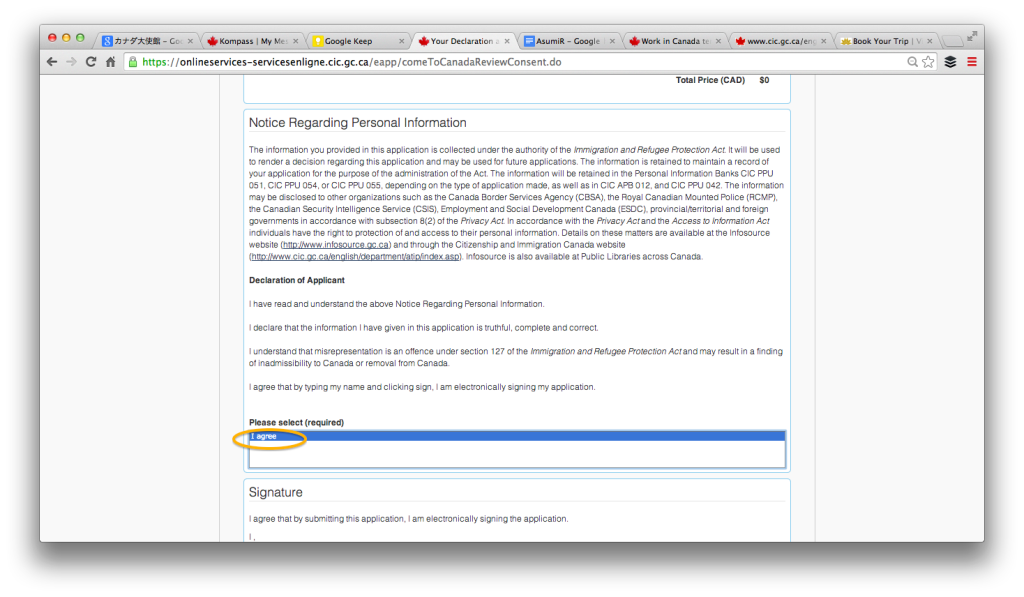Click the green padlock security icon
The image size is (1024, 597).
click(x=133, y=62)
